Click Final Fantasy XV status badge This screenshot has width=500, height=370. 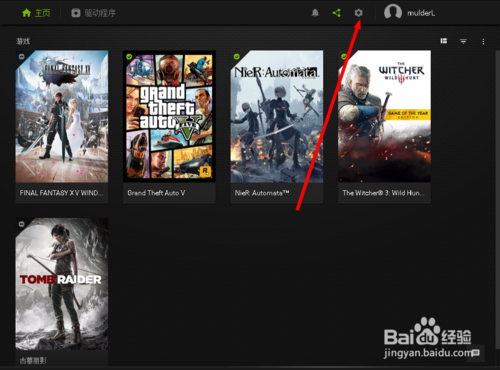[x=22, y=56]
